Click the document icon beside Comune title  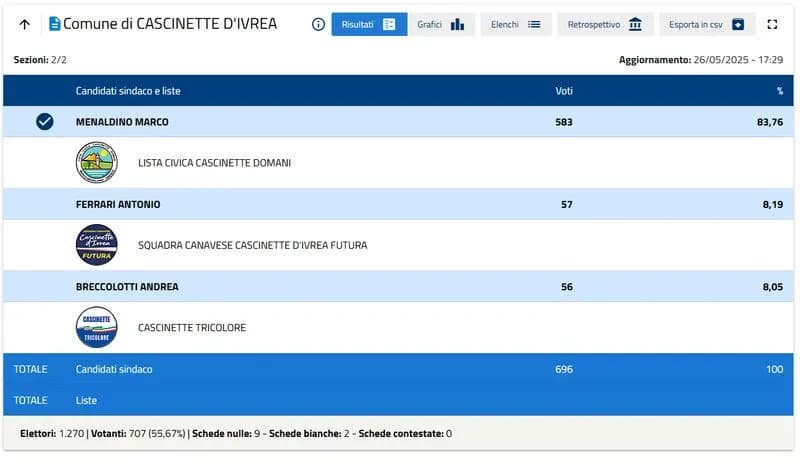click(54, 24)
